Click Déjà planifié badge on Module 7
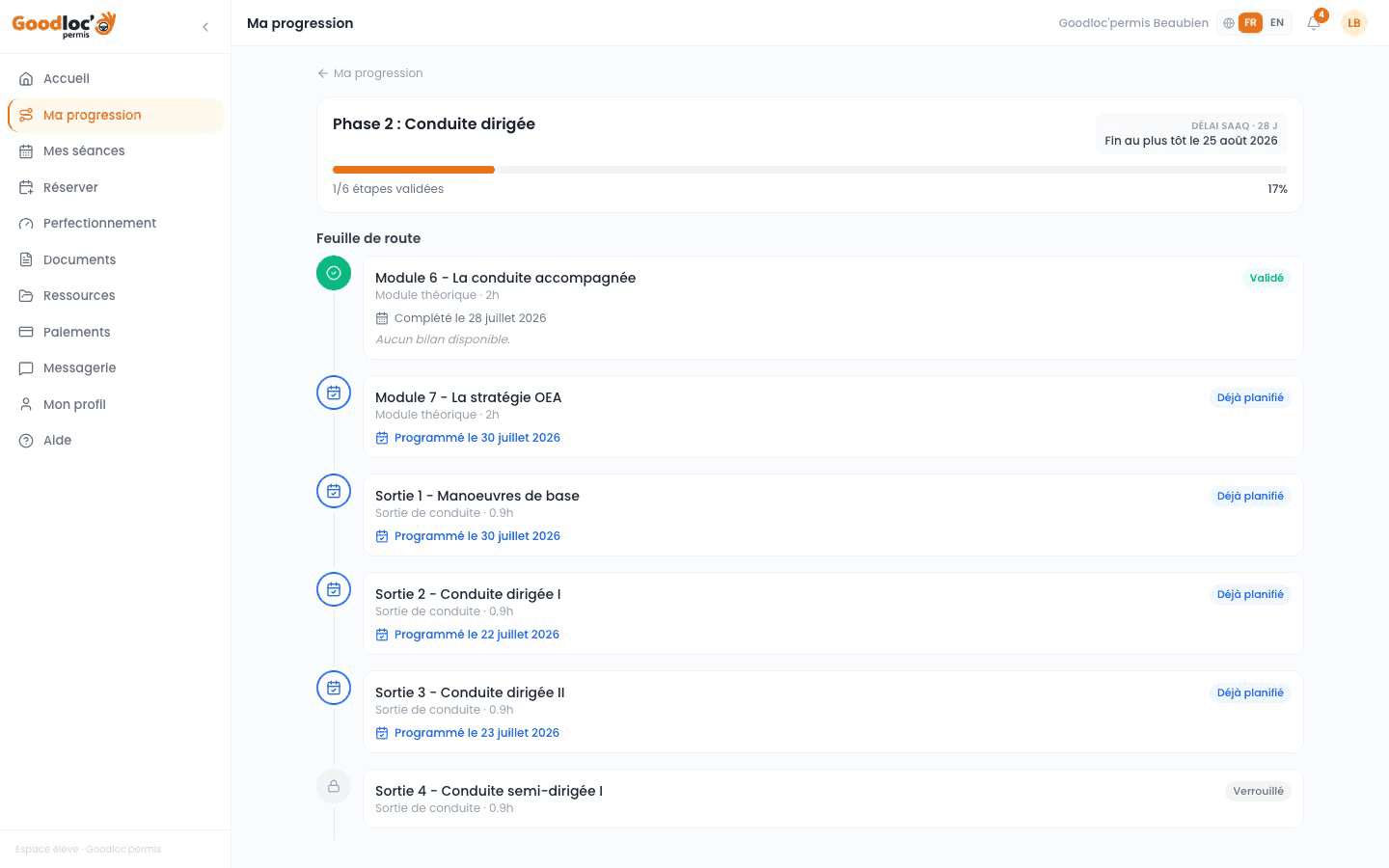This screenshot has height=868, width=1389. point(1250,397)
